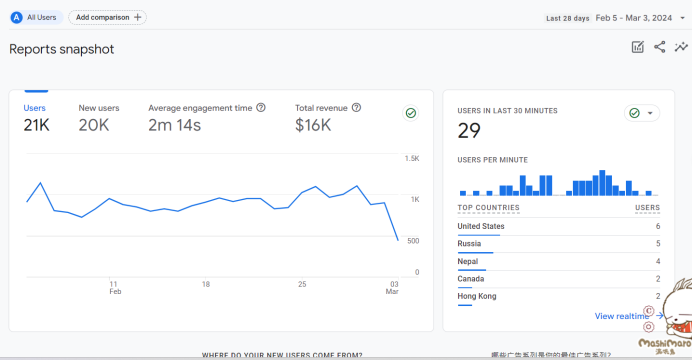Open the Insights sparkline icon
Viewport: 693px width, 361px height.
681,47
